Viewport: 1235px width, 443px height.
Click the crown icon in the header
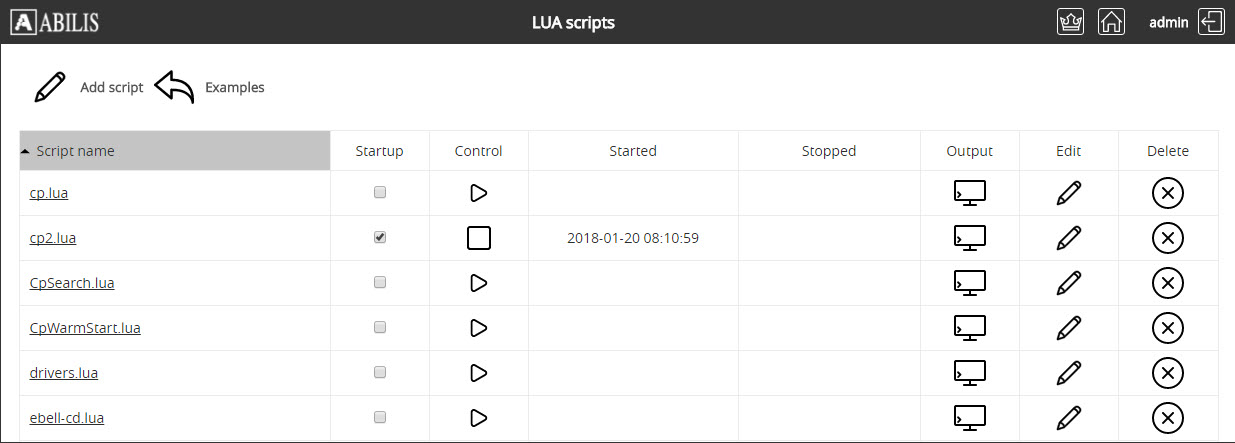[1070, 22]
